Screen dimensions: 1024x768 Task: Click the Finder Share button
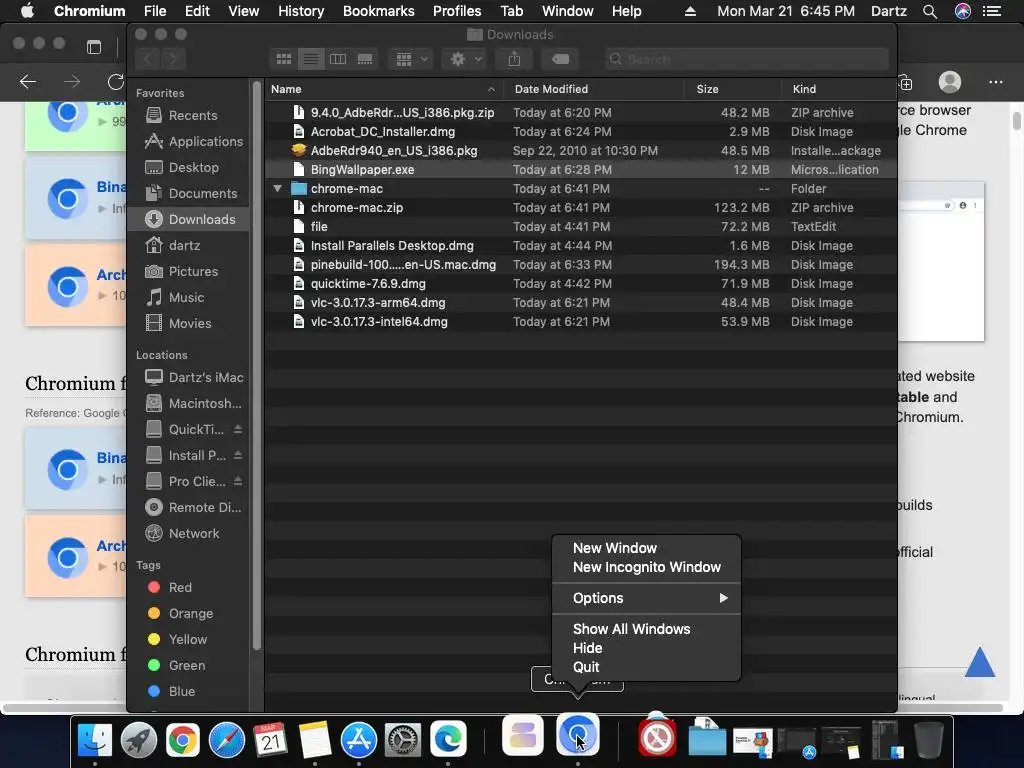[515, 59]
